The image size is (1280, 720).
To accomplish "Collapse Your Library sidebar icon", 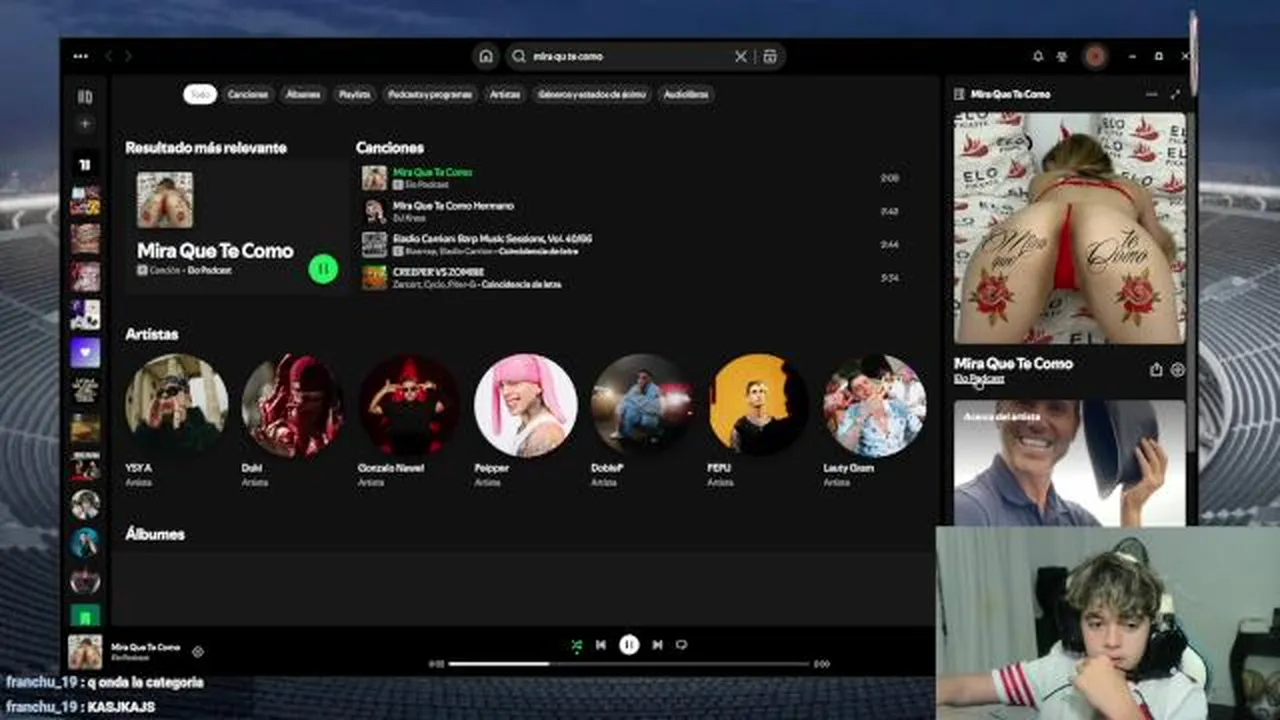I will click(85, 97).
